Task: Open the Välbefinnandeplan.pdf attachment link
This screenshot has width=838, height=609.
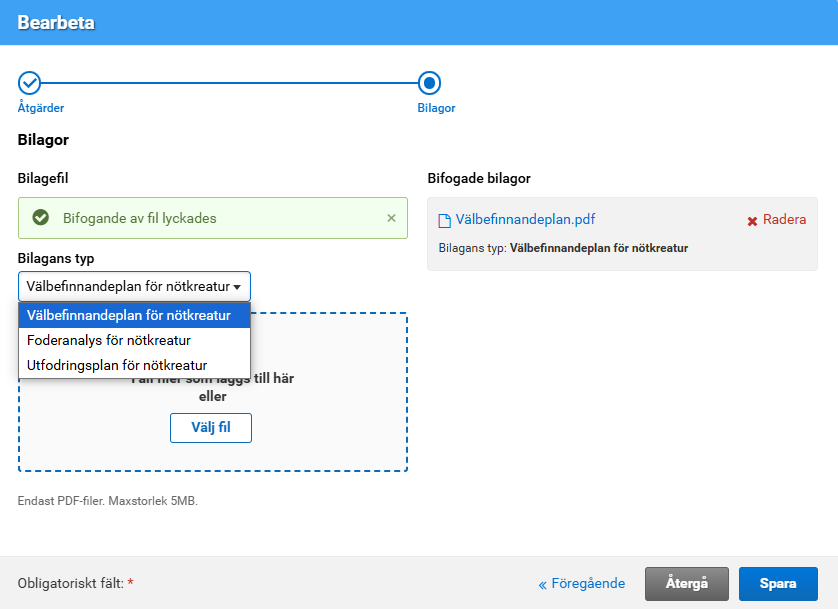Action: tap(525, 220)
